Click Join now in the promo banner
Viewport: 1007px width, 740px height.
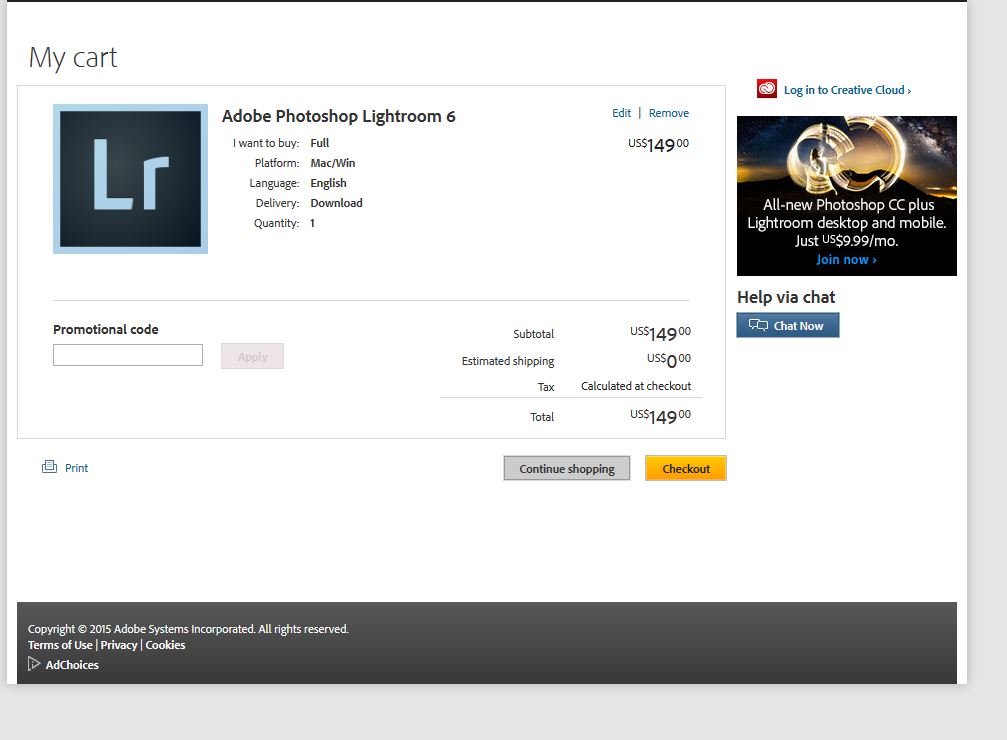pyautogui.click(x=846, y=260)
